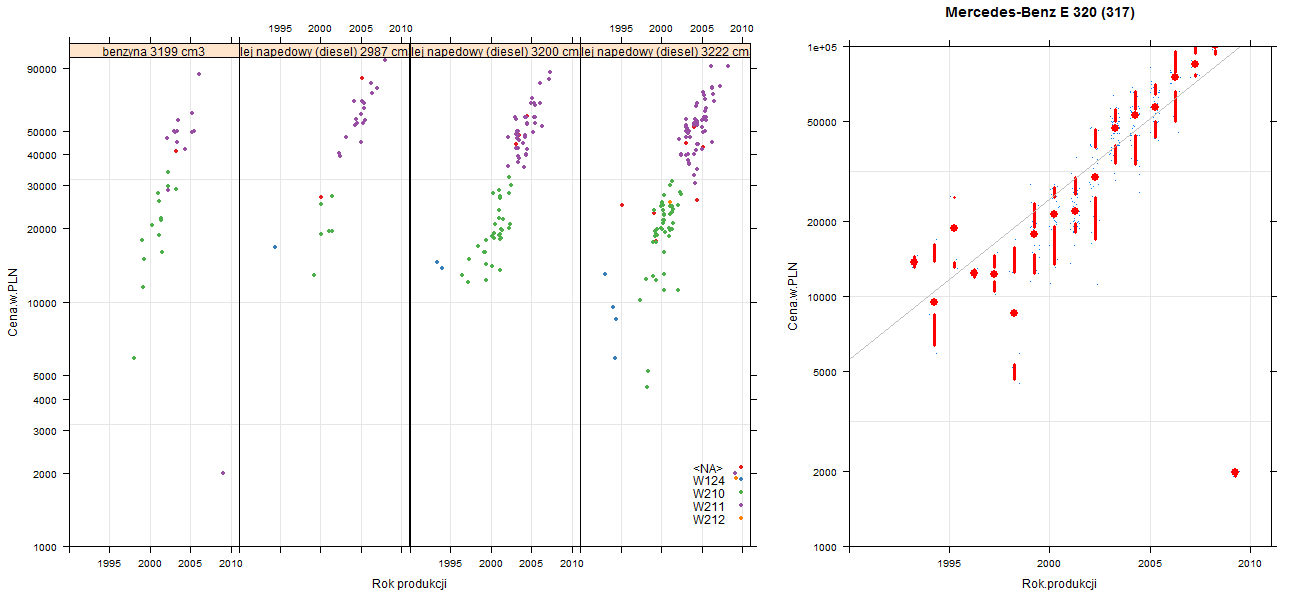
Task: Click the "W124" legend entry
Action: pos(709,481)
